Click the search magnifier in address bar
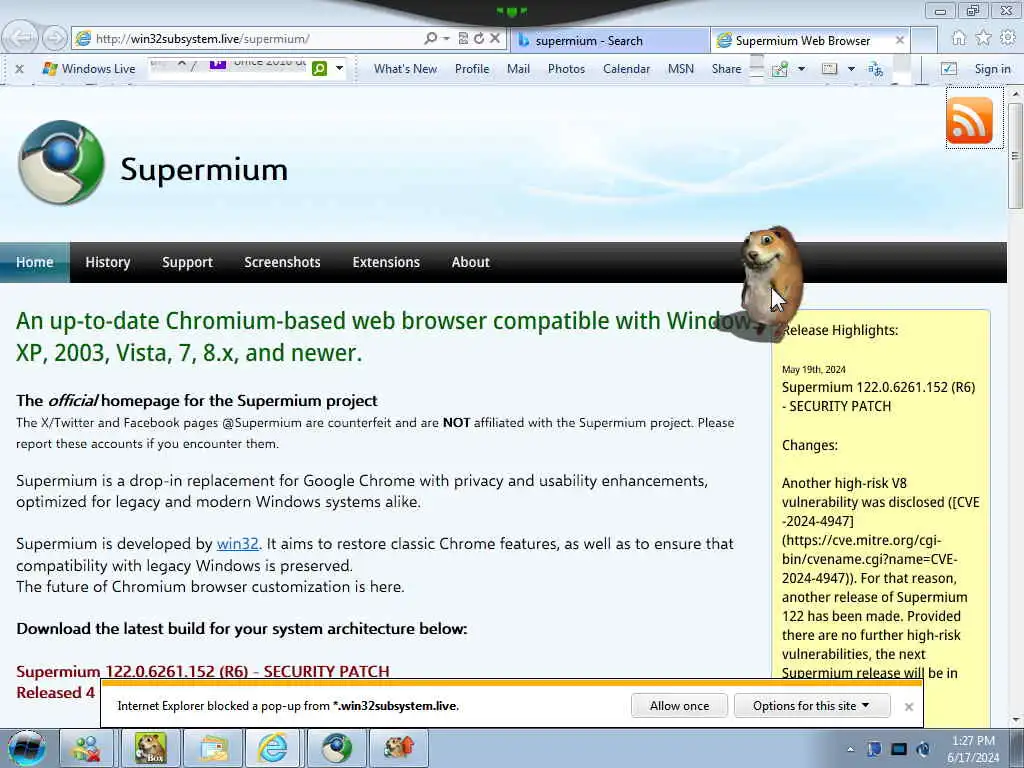 (430, 39)
